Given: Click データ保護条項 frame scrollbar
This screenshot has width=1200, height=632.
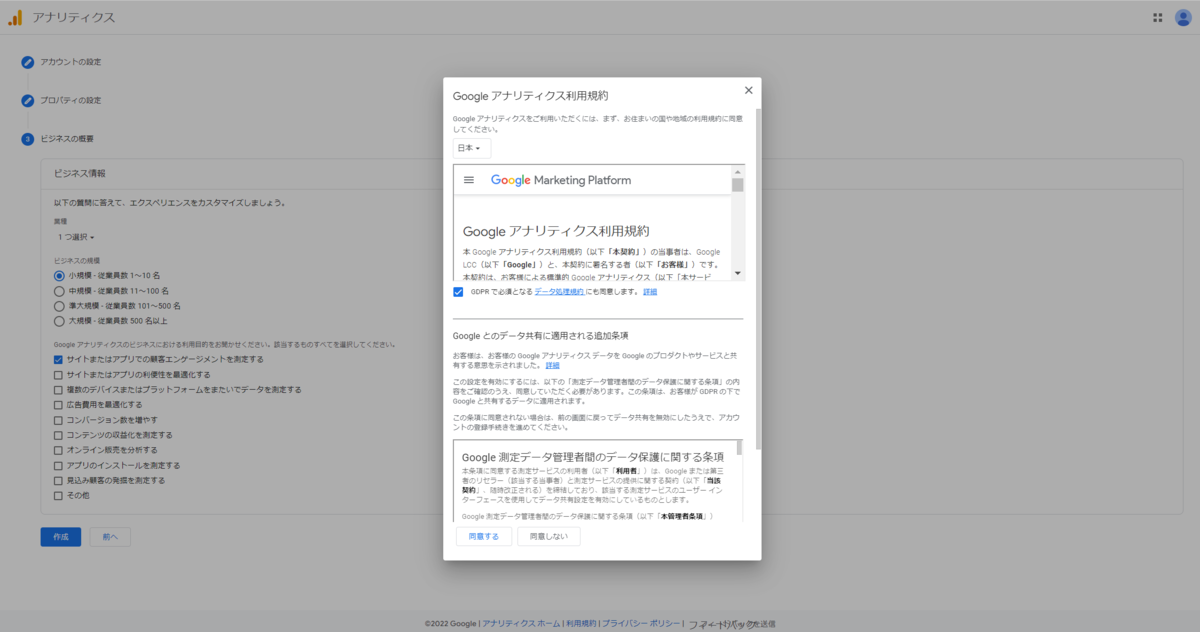Looking at the screenshot, I should [740, 448].
